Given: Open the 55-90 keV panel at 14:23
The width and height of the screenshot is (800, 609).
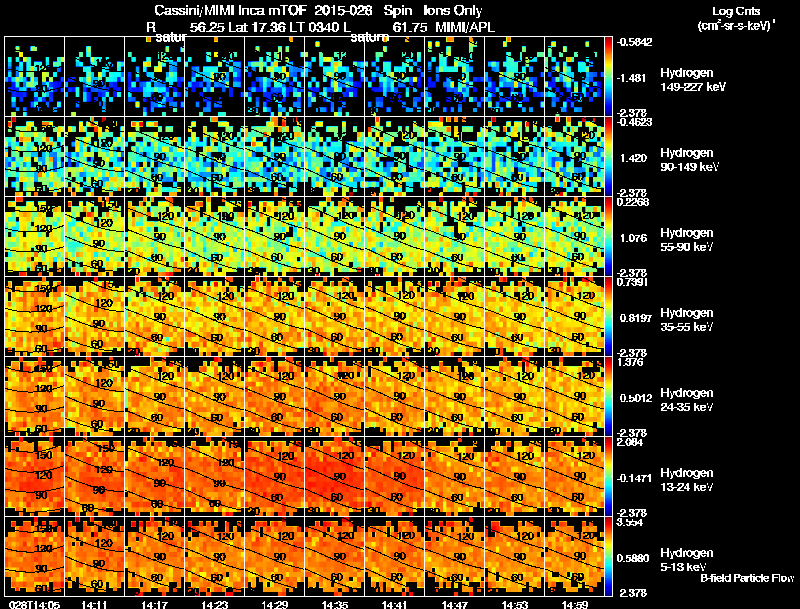Looking at the screenshot, I should pos(215,237).
